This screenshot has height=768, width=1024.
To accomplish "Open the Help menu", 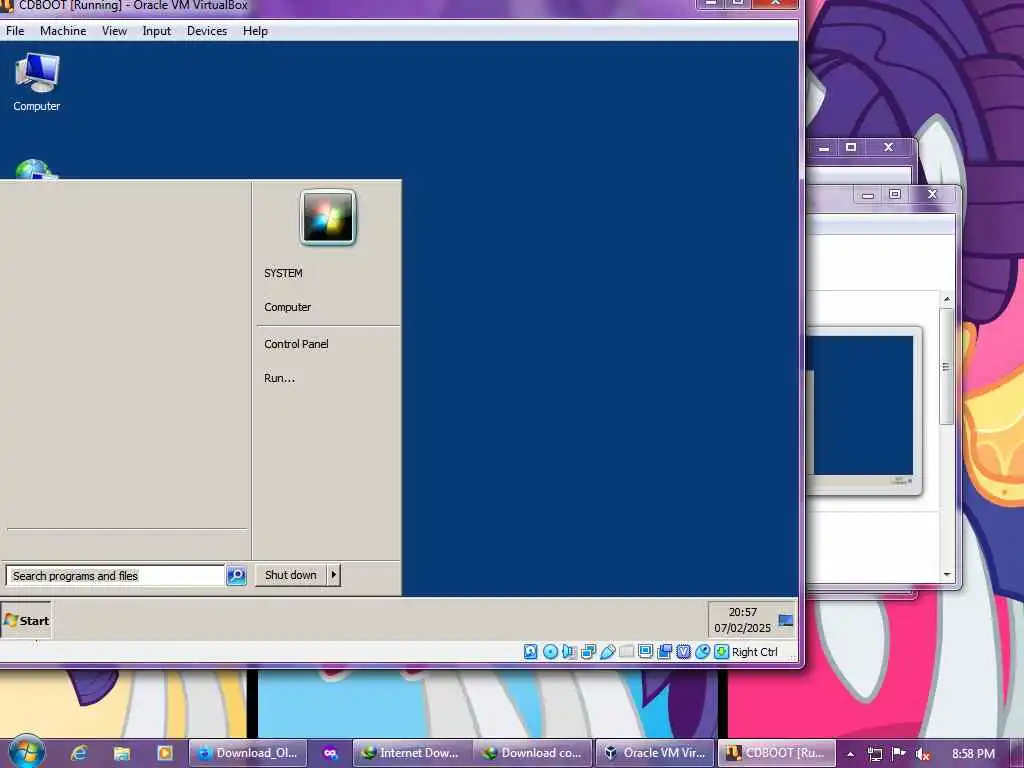I will (255, 31).
